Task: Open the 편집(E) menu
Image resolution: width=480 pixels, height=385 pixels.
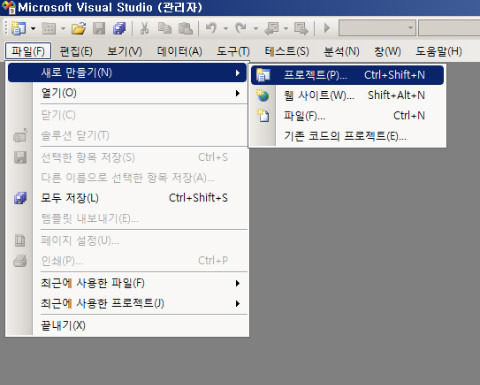Action: [x=76, y=51]
